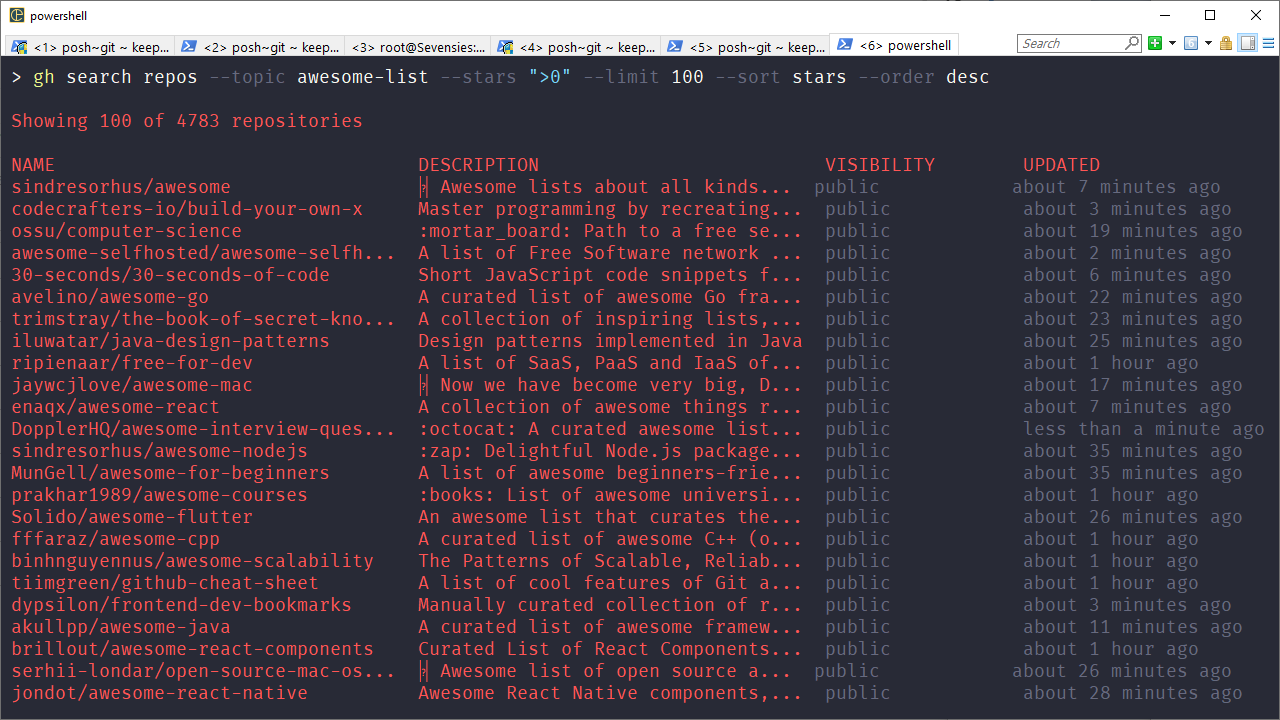
Task: Click binhnguyennus/awesome-scalability repo name
Action: point(192,561)
